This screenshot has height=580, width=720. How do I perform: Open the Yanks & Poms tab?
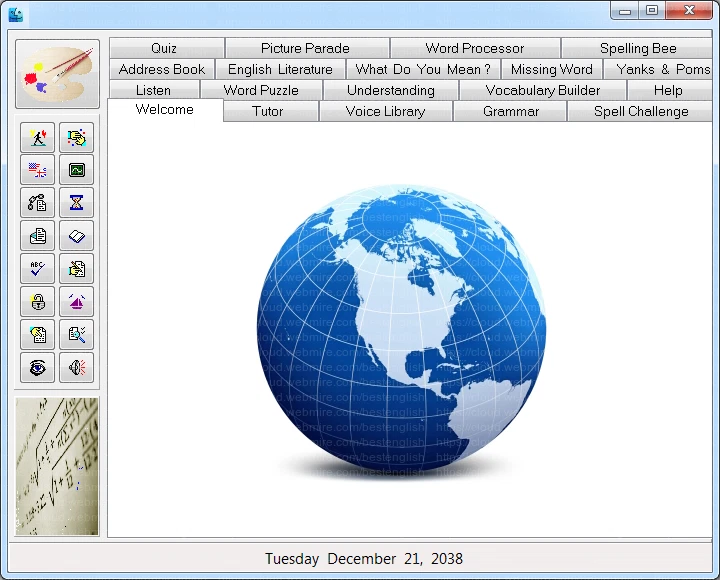pyautogui.click(x=658, y=69)
